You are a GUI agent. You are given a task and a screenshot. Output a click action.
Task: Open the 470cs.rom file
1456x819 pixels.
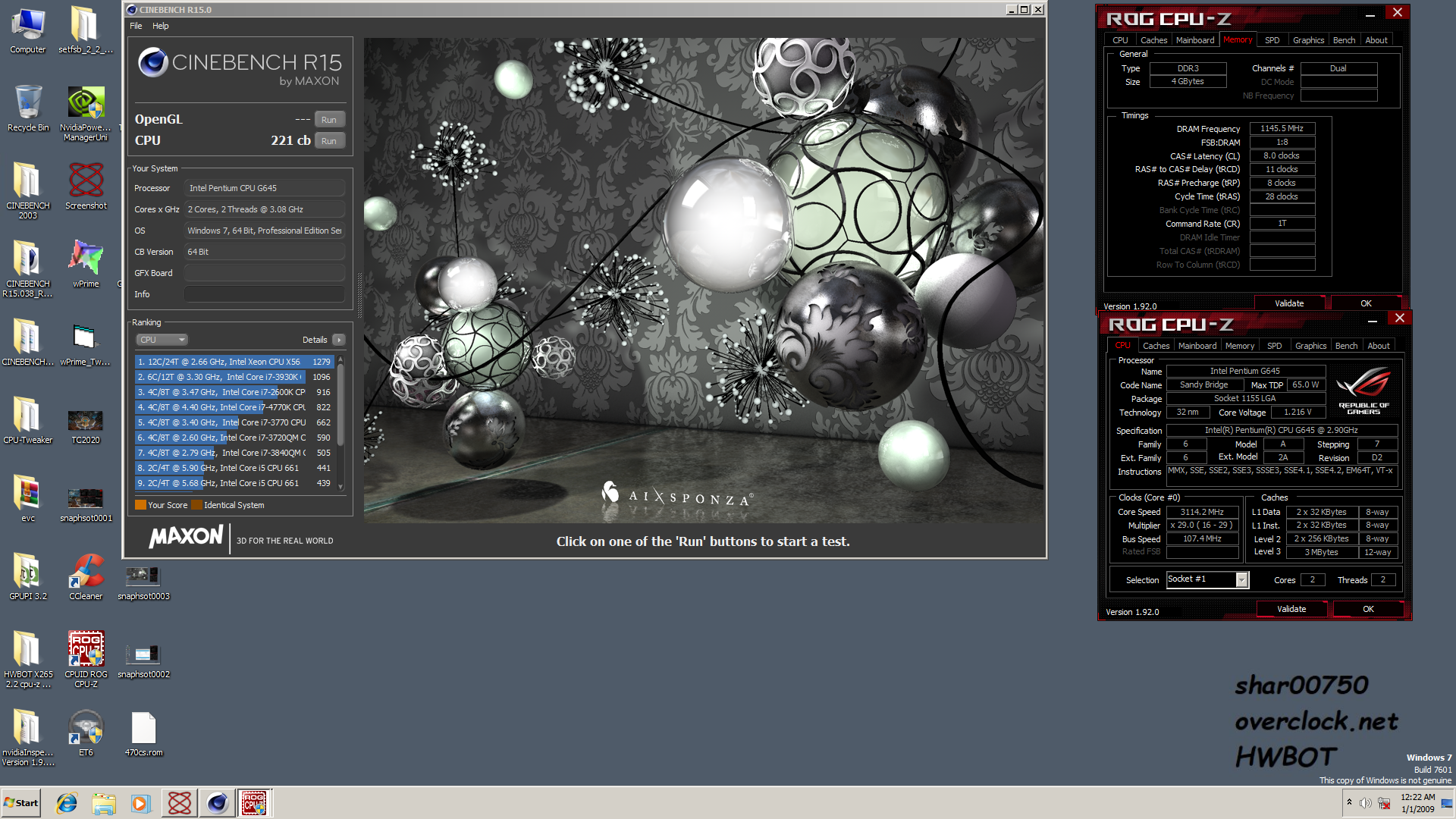(x=143, y=734)
